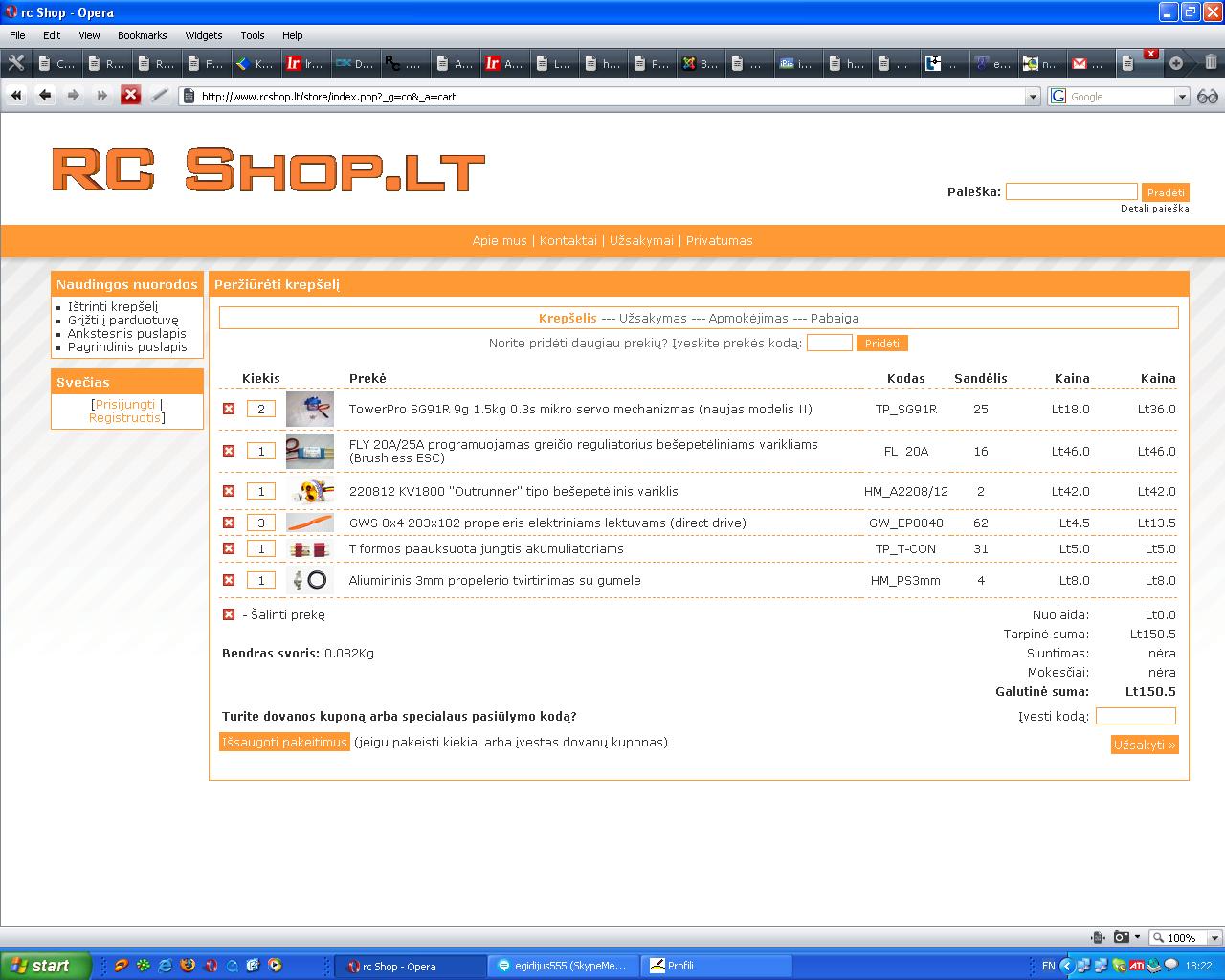Open the 100% zoom level dropdown

tap(1214, 938)
